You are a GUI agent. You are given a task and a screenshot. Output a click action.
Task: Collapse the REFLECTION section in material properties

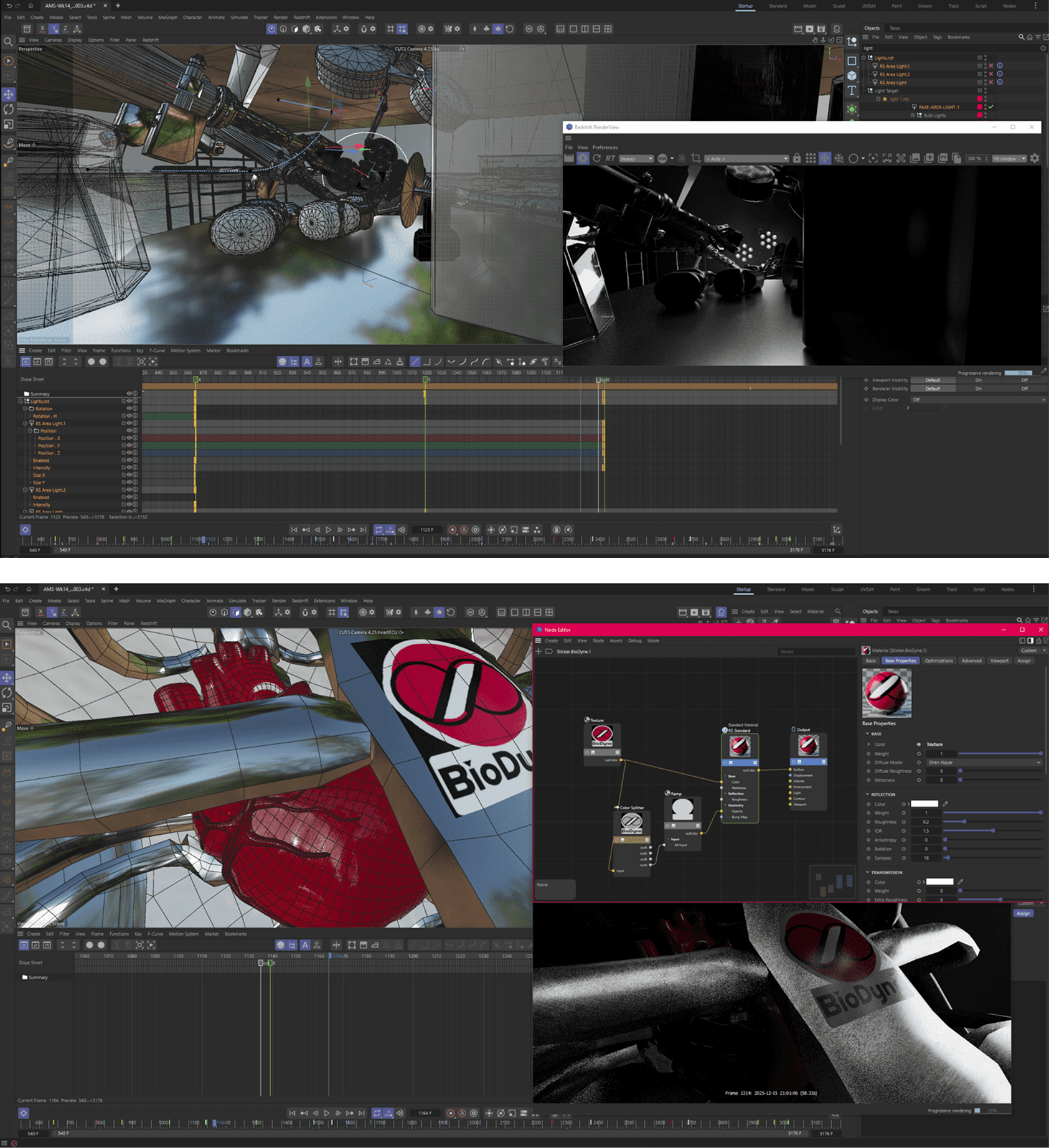click(868, 794)
